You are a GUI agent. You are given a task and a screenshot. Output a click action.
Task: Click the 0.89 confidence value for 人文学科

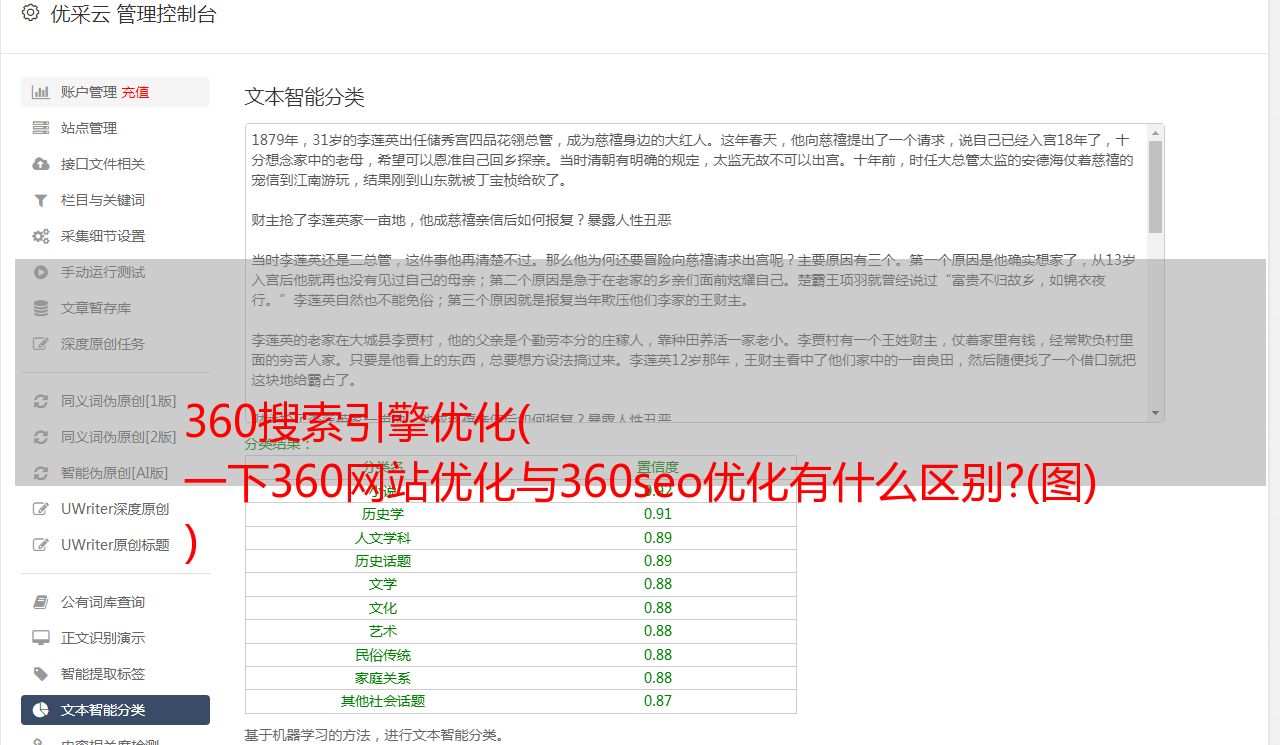point(658,538)
